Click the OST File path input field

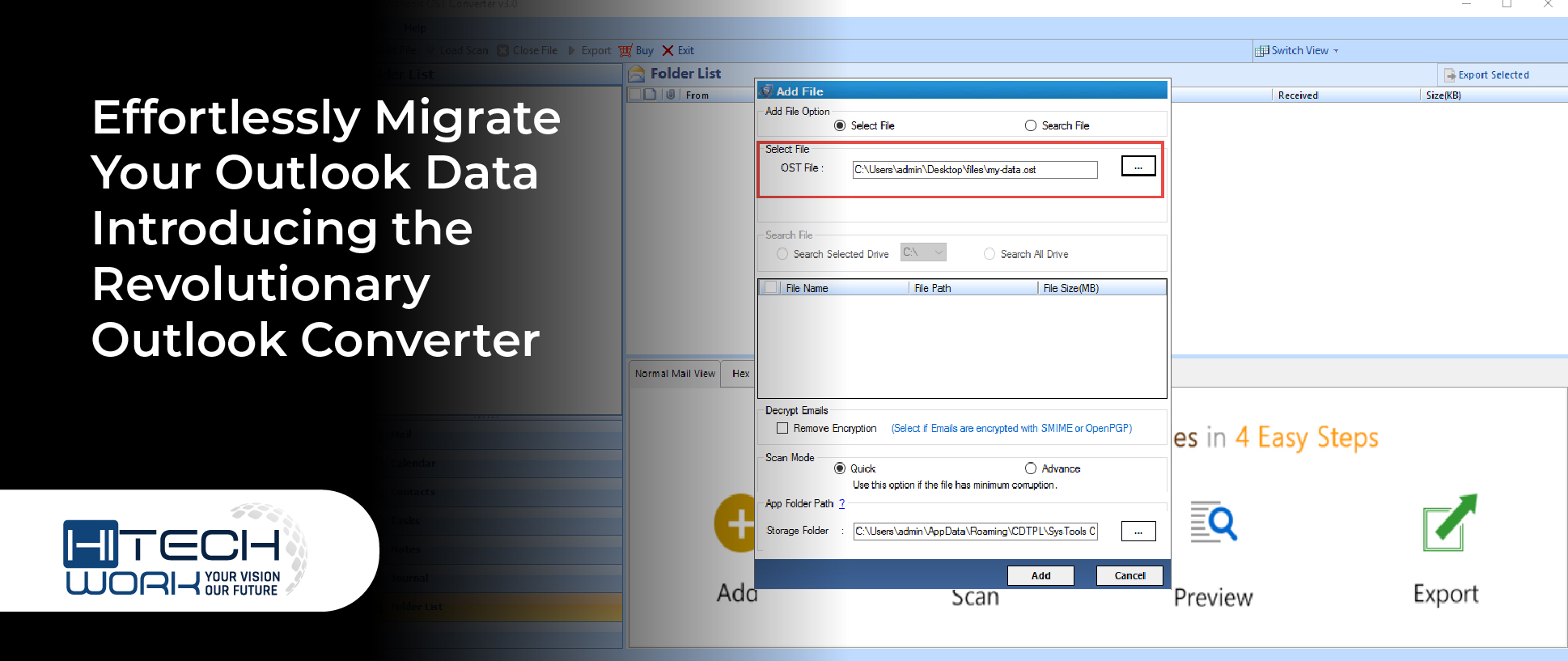975,170
